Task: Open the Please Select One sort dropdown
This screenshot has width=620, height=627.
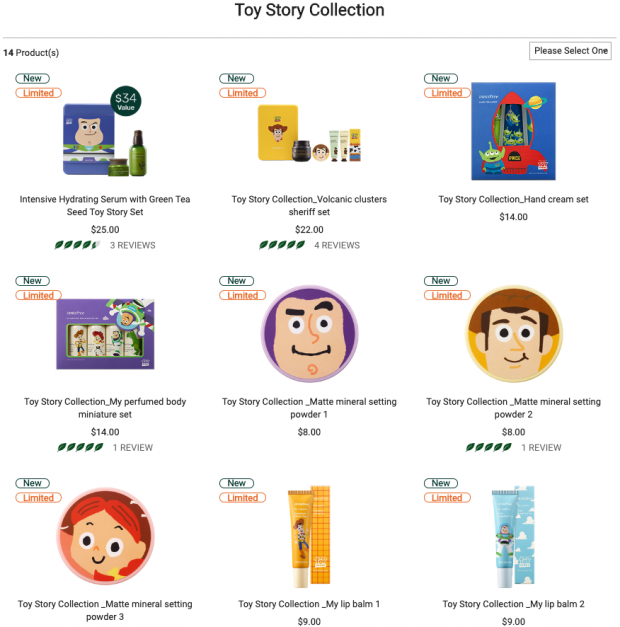Action: pos(570,51)
